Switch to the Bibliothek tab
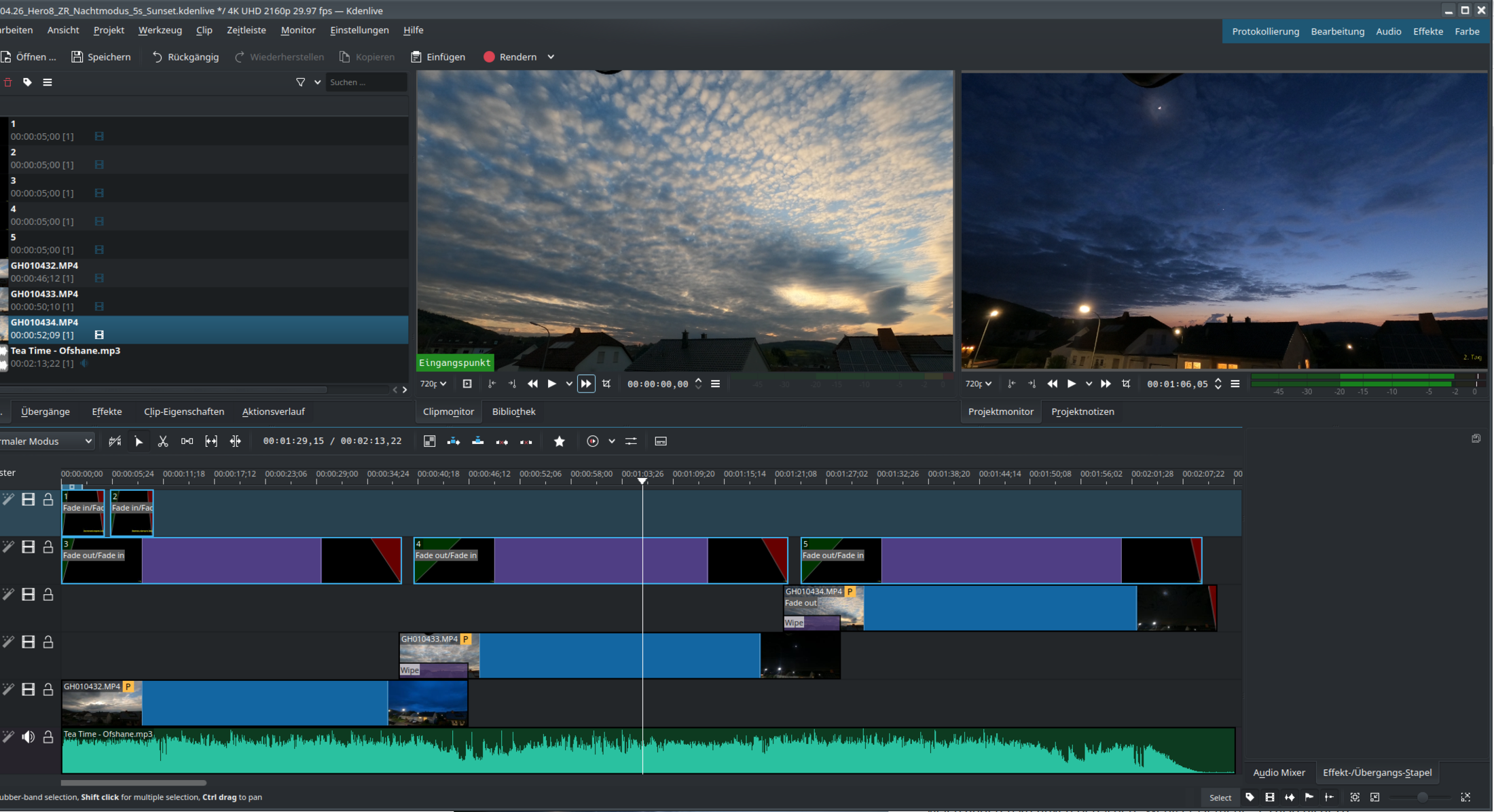The width and height of the screenshot is (1494, 812). tap(513, 411)
